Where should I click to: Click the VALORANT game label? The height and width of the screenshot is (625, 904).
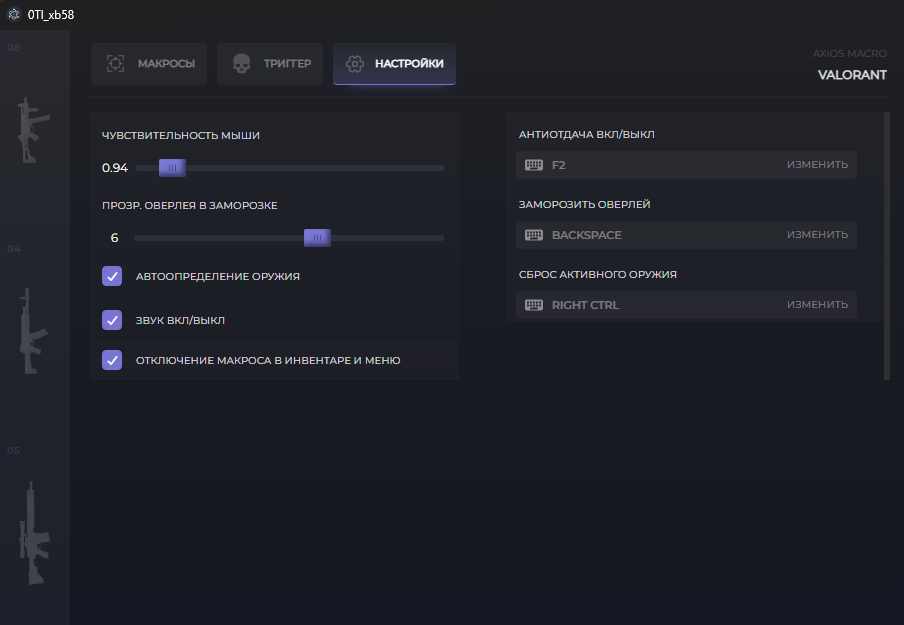pos(852,75)
